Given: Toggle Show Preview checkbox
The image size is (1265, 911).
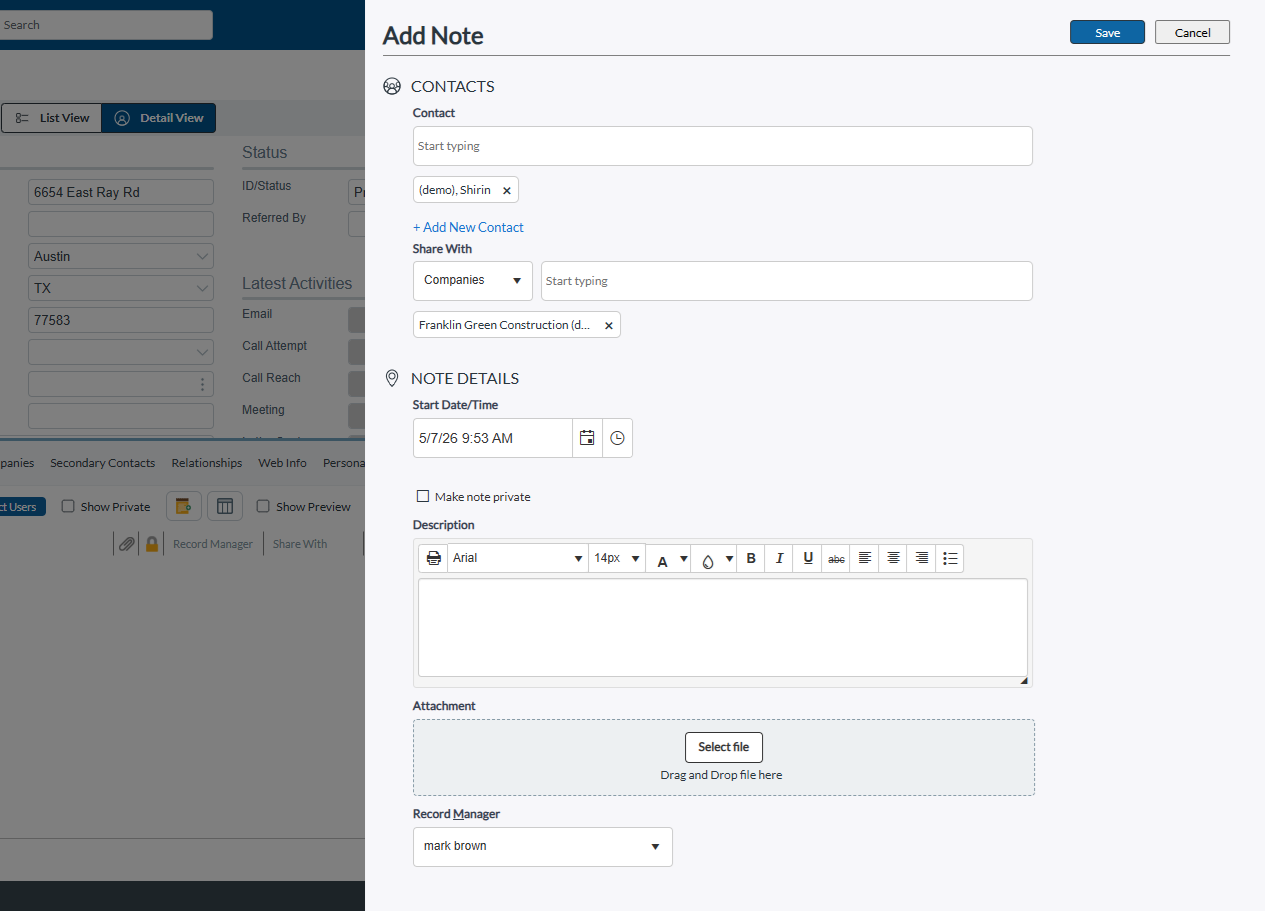Looking at the screenshot, I should pyautogui.click(x=263, y=506).
